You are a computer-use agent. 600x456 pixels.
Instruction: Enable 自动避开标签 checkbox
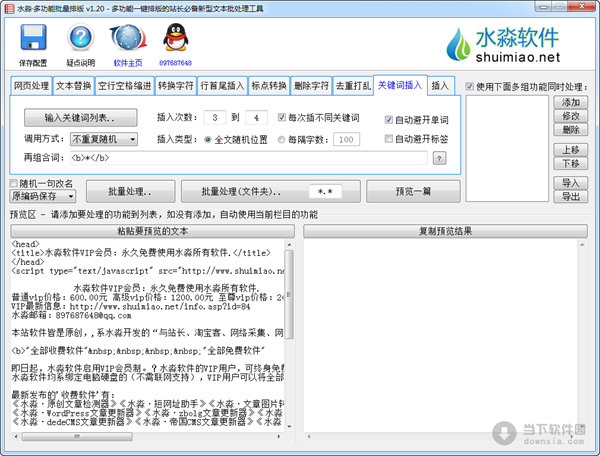388,138
